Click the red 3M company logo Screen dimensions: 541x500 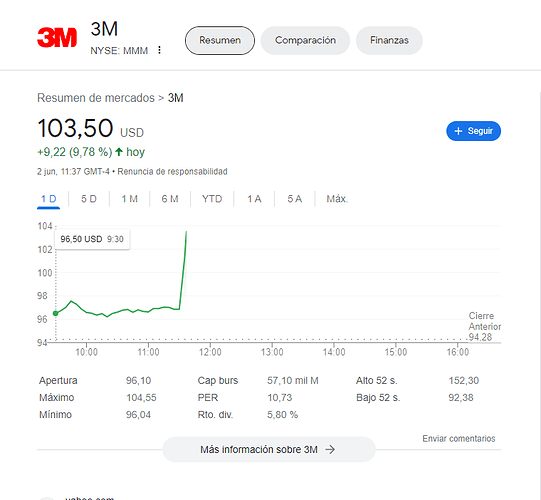[x=57, y=37]
